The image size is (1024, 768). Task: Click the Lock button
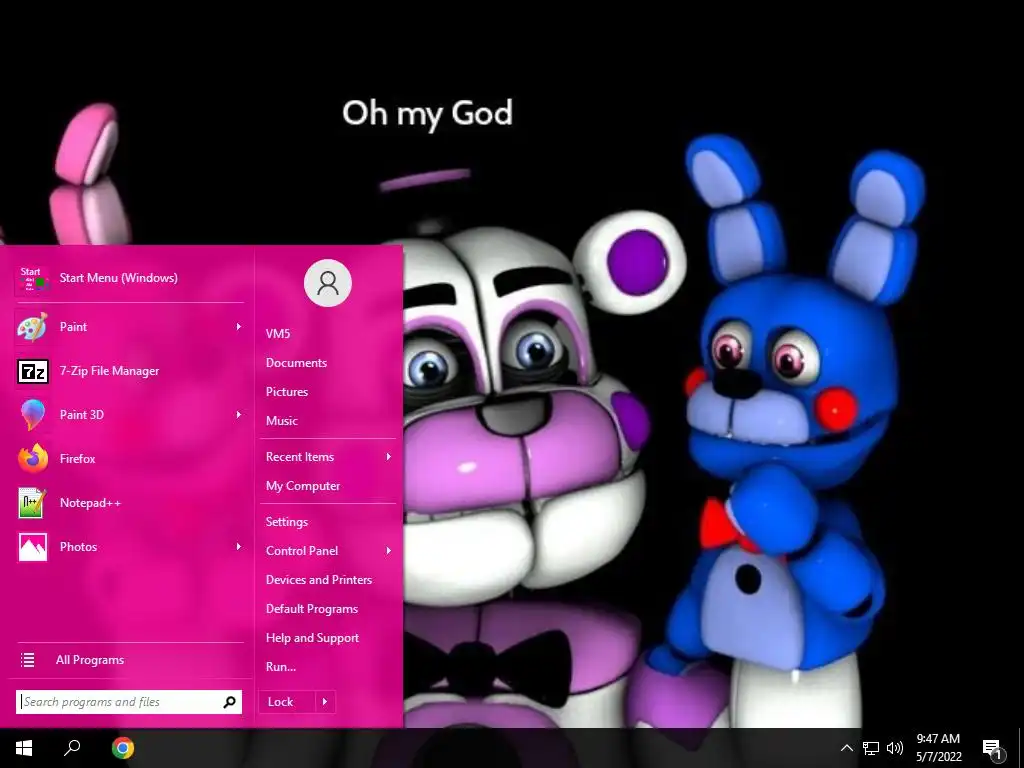coord(287,702)
